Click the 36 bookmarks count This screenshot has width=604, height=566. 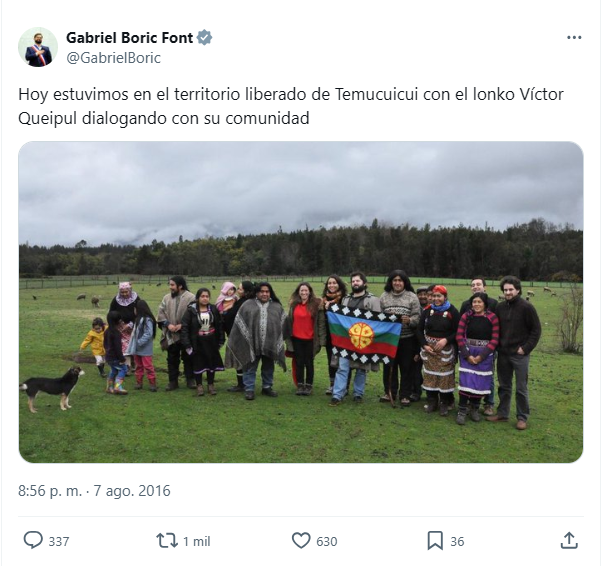point(457,541)
